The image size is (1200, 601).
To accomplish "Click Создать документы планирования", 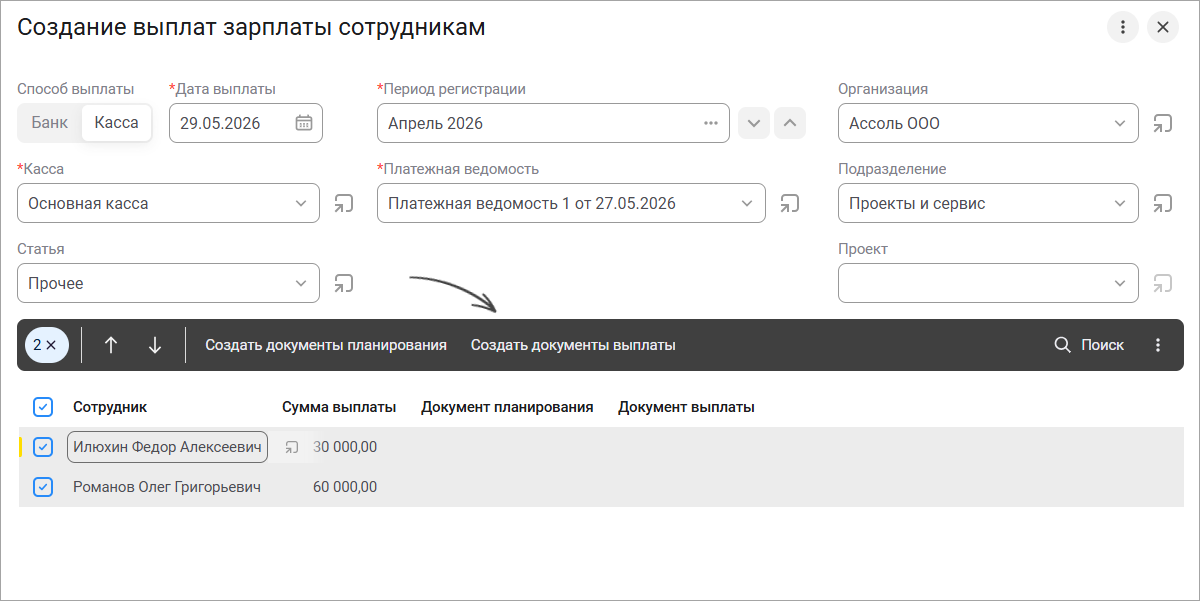I will [326, 345].
